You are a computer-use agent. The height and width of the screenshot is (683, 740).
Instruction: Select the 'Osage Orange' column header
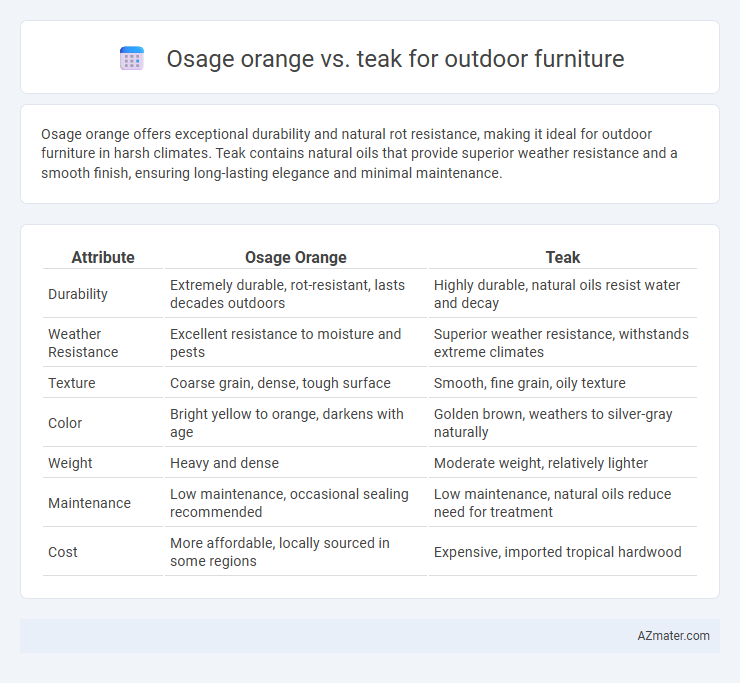tap(295, 257)
